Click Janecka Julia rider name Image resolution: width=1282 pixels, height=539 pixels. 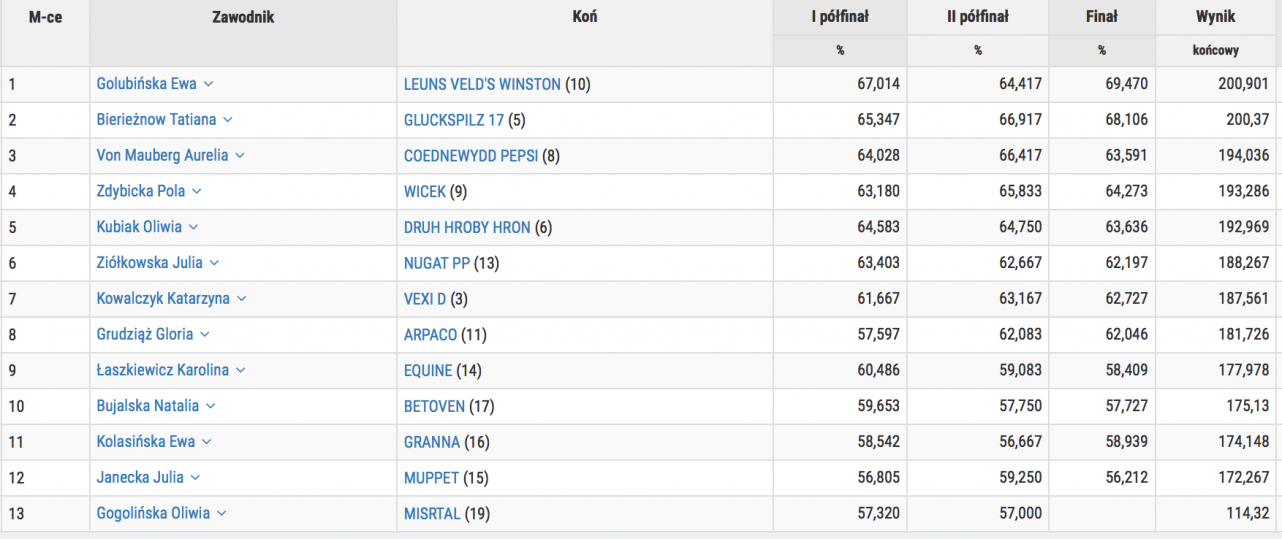click(x=140, y=478)
